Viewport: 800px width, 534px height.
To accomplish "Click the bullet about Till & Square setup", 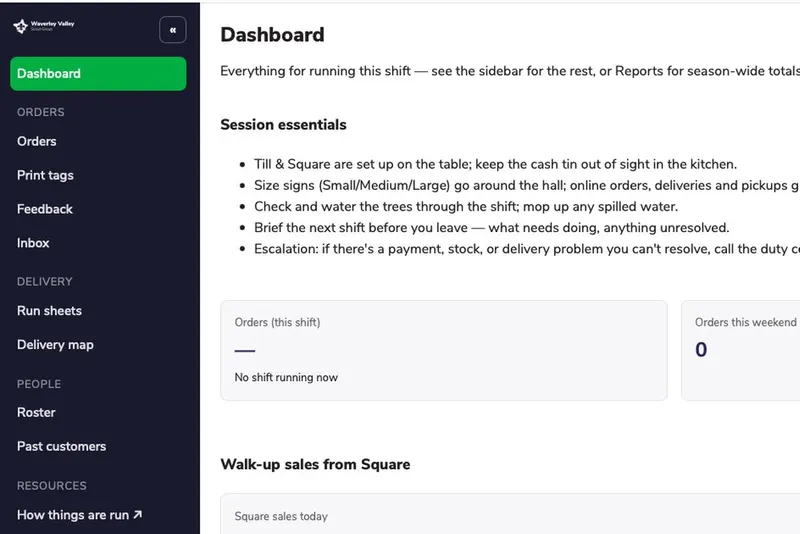I will (495, 164).
